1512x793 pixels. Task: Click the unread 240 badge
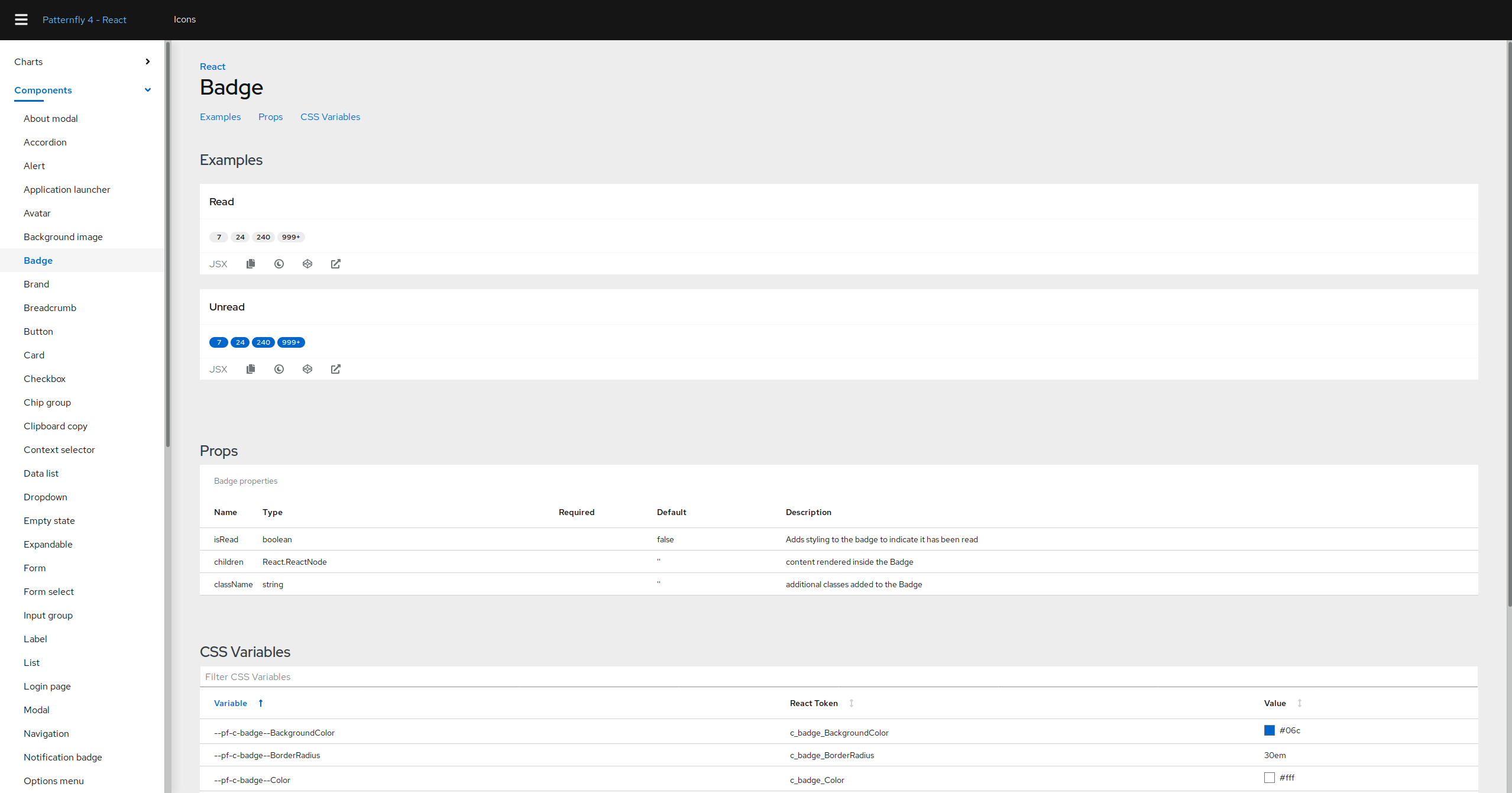[x=263, y=342]
